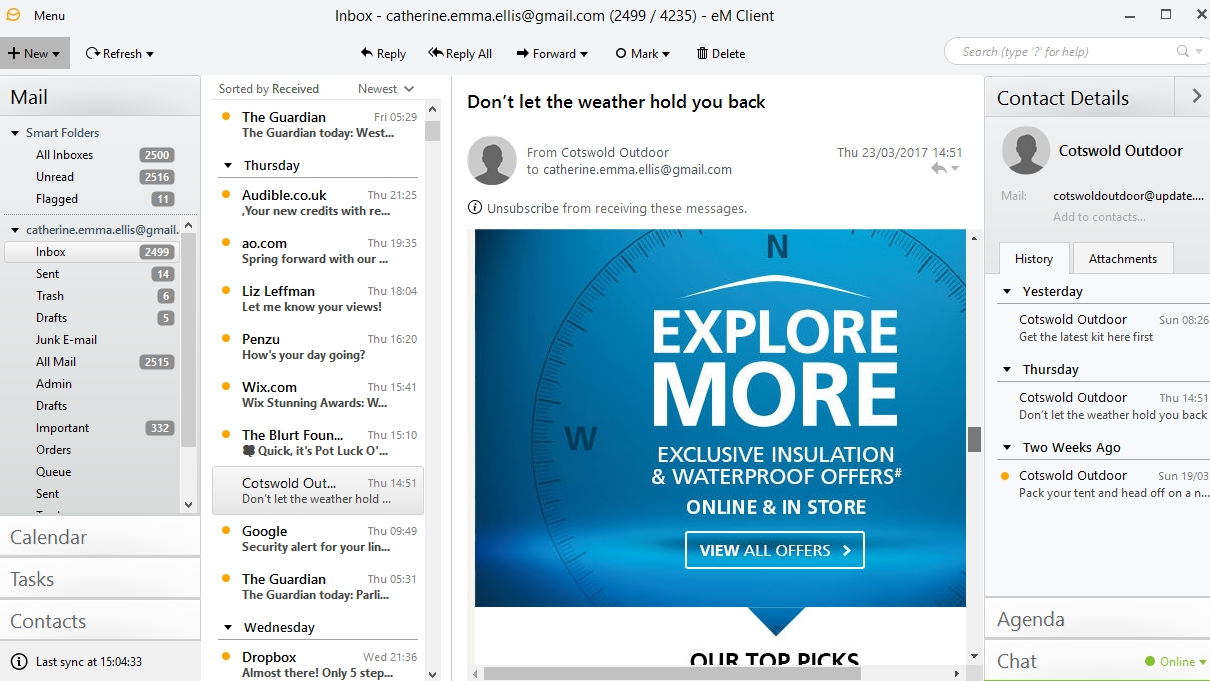
Task: Toggle unread dot on The Blurt Foundation email
Action: [x=227, y=435]
